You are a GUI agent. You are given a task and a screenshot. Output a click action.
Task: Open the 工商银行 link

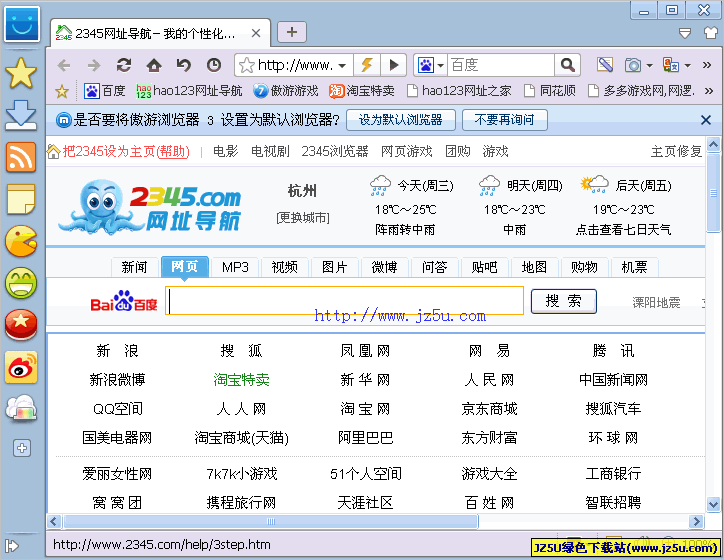coord(613,474)
